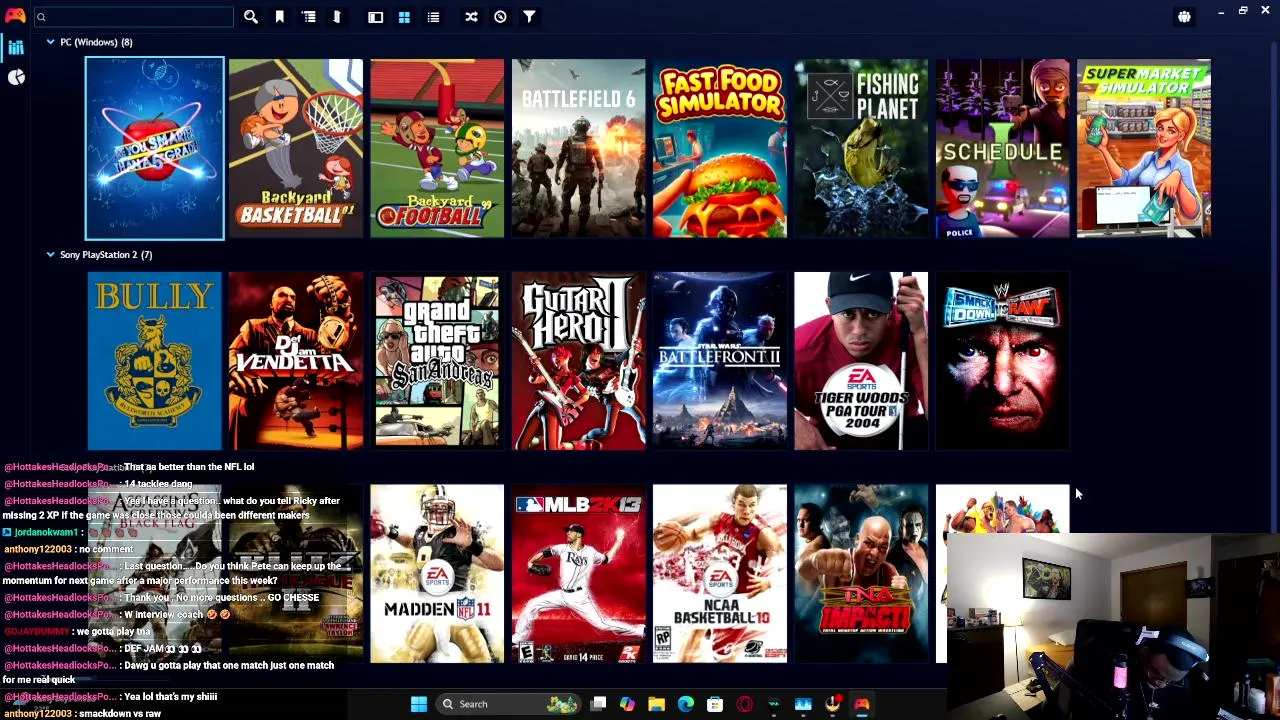Viewport: 1280px width, 720px height.
Task: Open Task View on the taskbar
Action: point(598,704)
